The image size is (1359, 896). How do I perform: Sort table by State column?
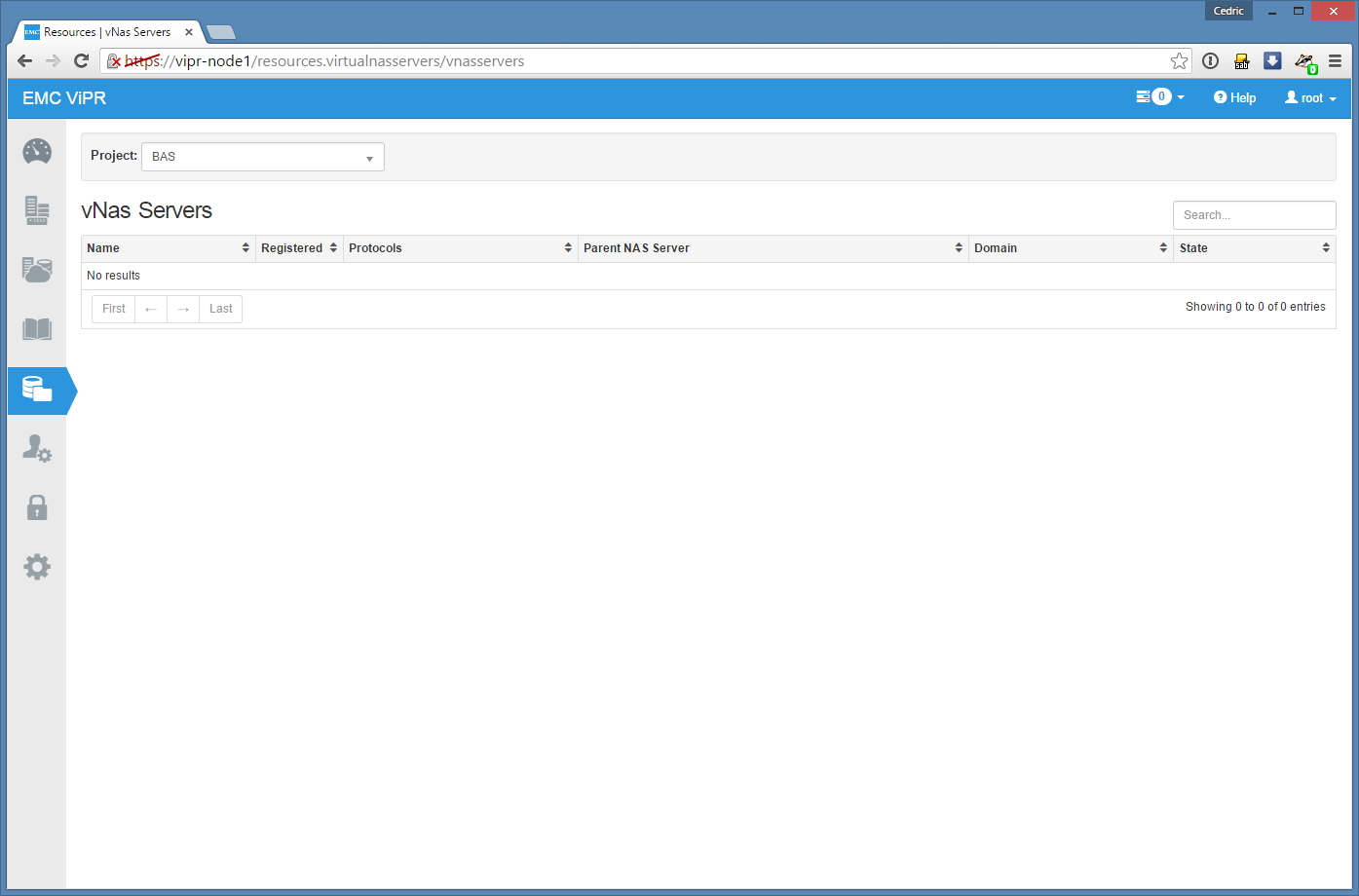(x=1253, y=248)
